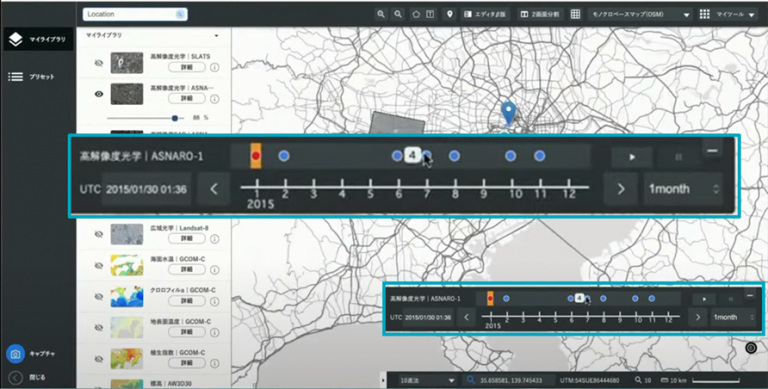Select the text annotation tool icon

click(430, 14)
